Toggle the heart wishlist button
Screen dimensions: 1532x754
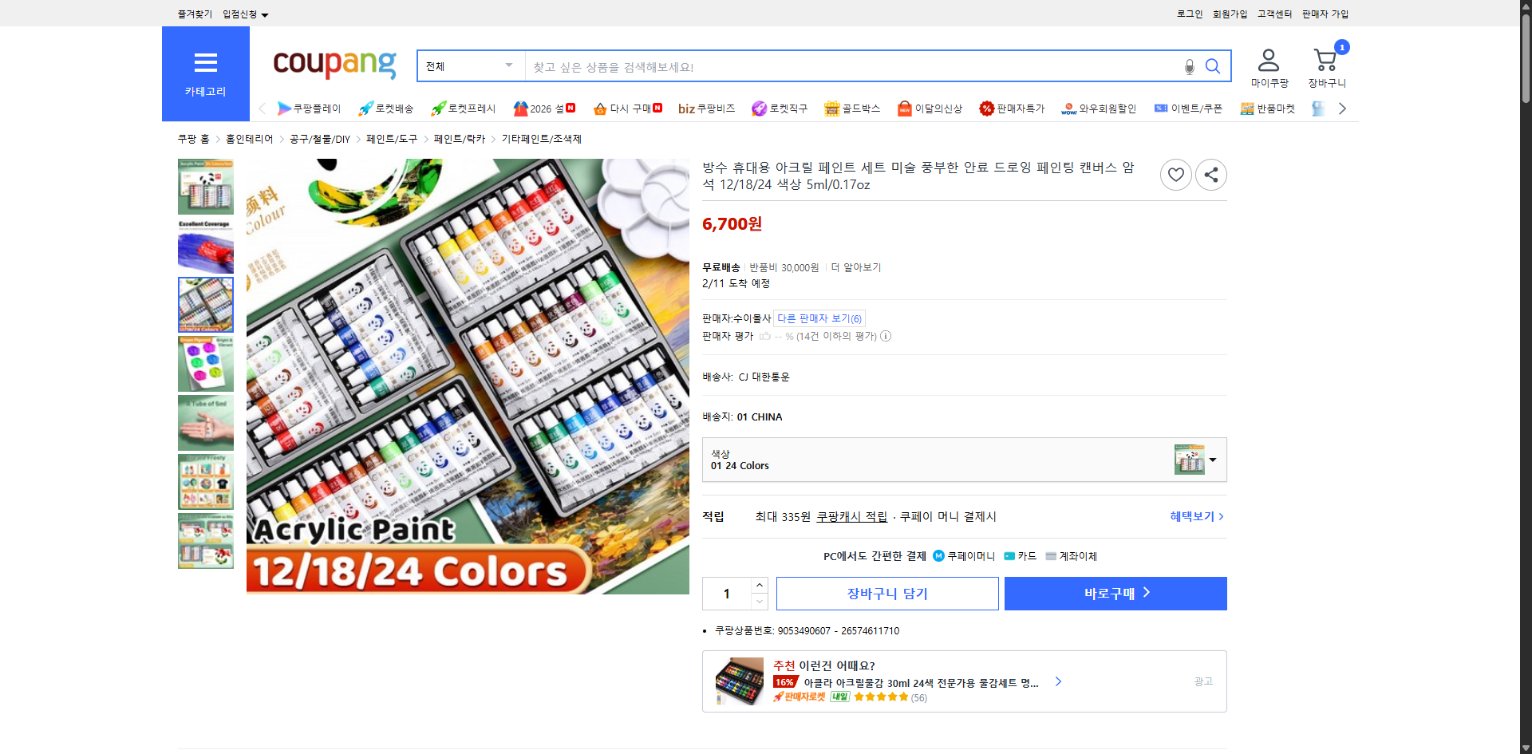pyautogui.click(x=1176, y=174)
